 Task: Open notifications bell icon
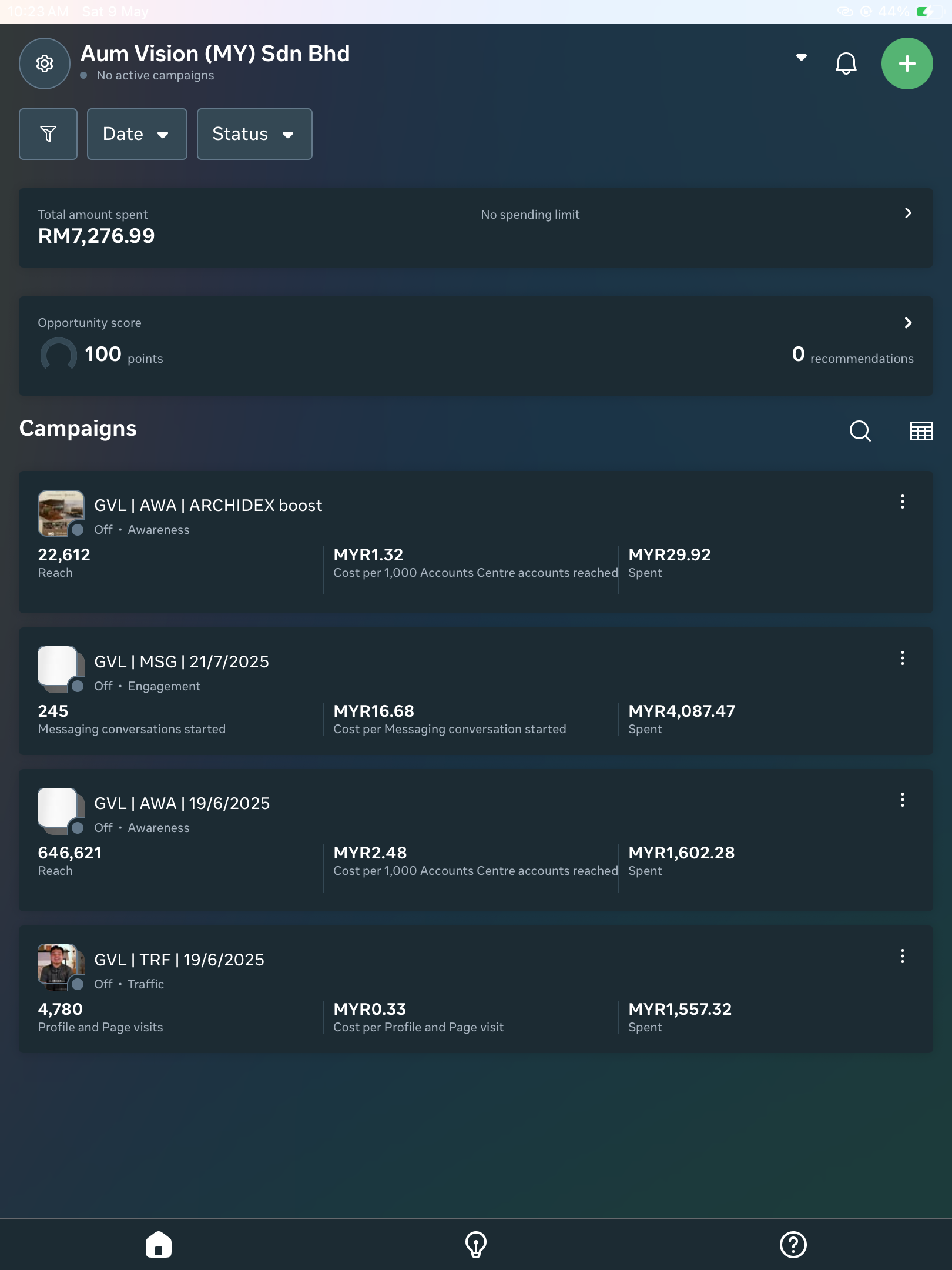point(846,63)
